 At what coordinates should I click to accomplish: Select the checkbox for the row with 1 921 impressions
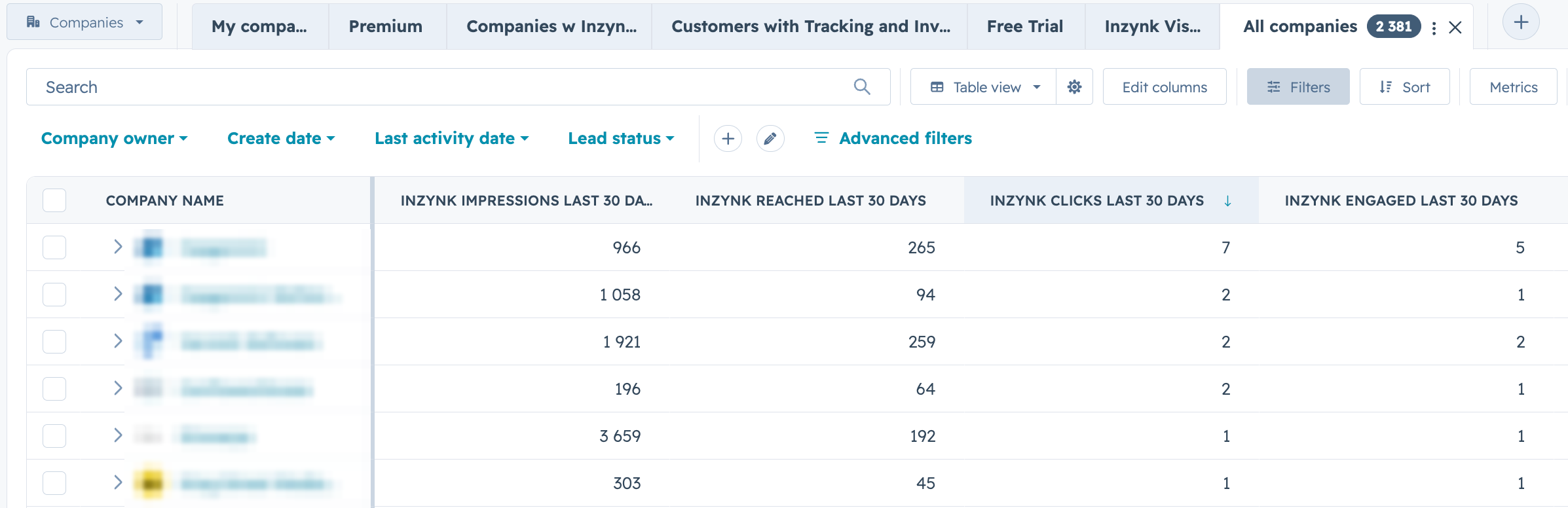[x=54, y=342]
